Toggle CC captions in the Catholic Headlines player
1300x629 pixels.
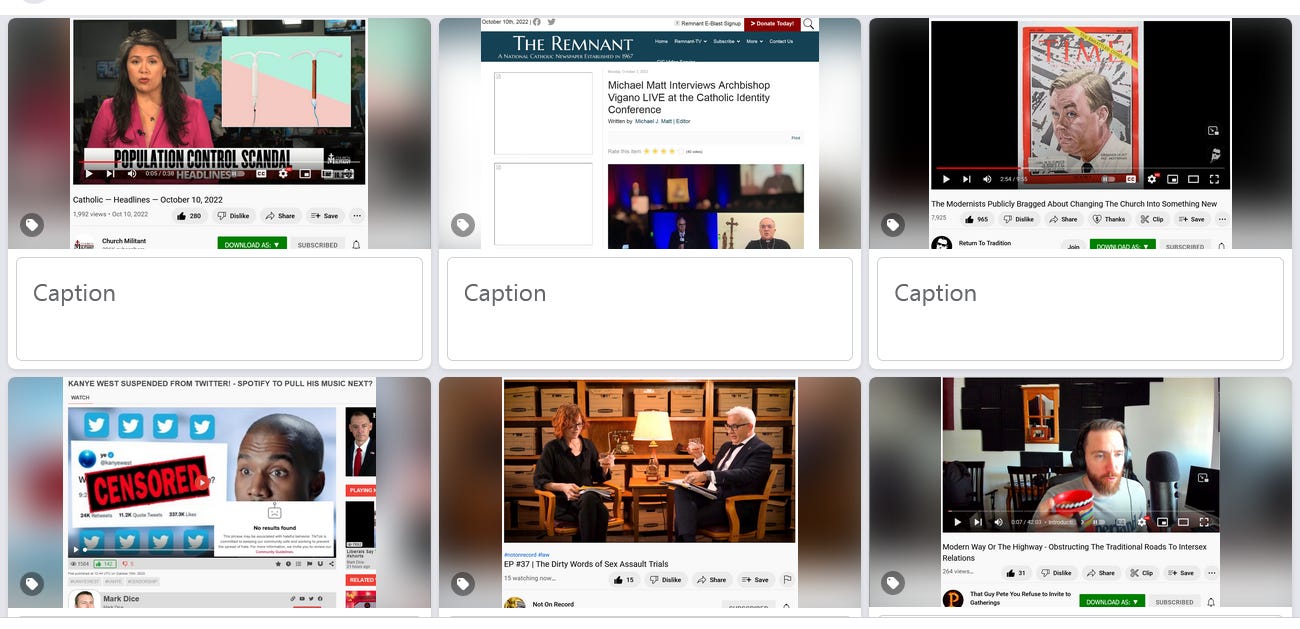[x=262, y=174]
